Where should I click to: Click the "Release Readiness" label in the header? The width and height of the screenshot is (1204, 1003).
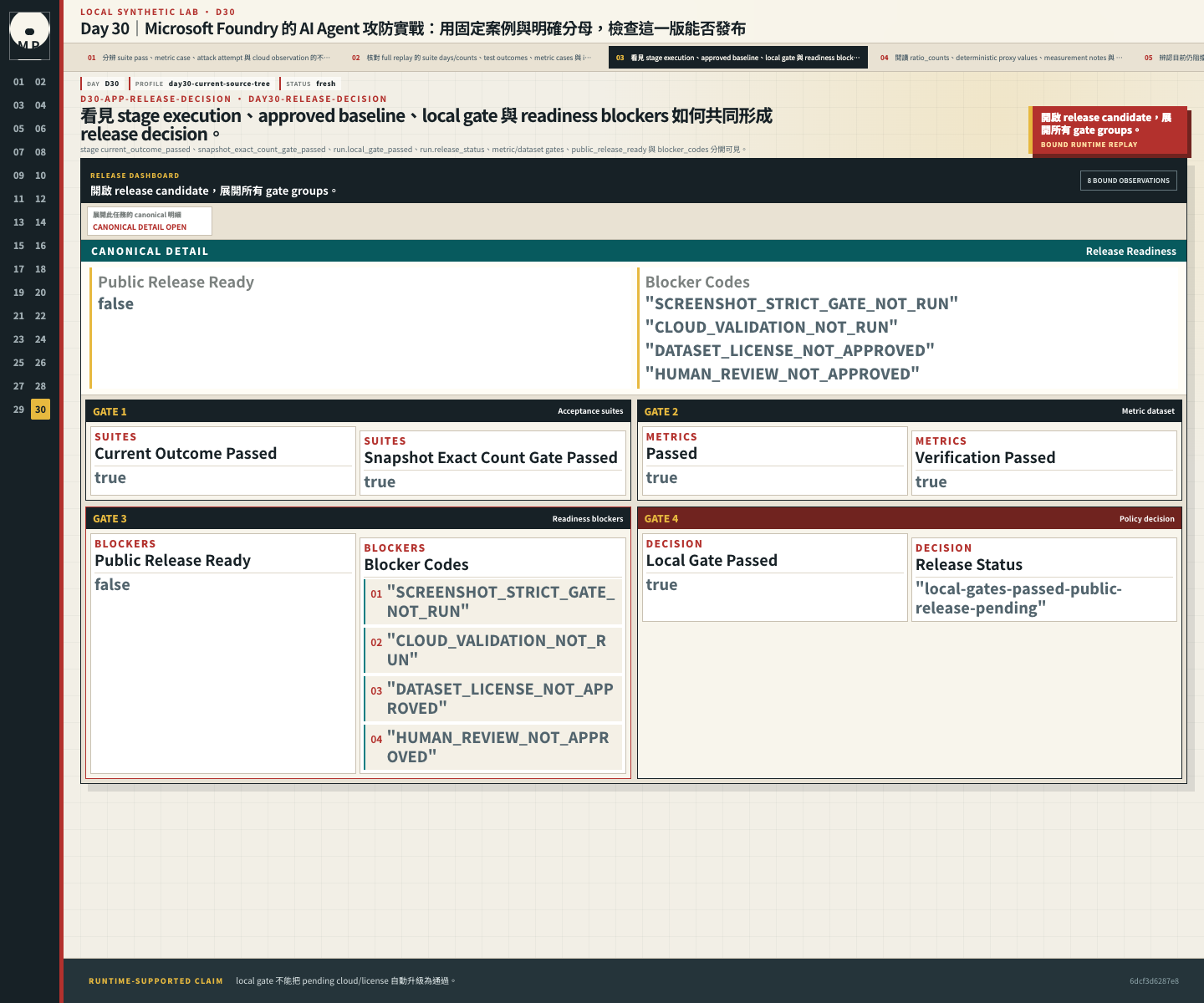tap(1130, 251)
